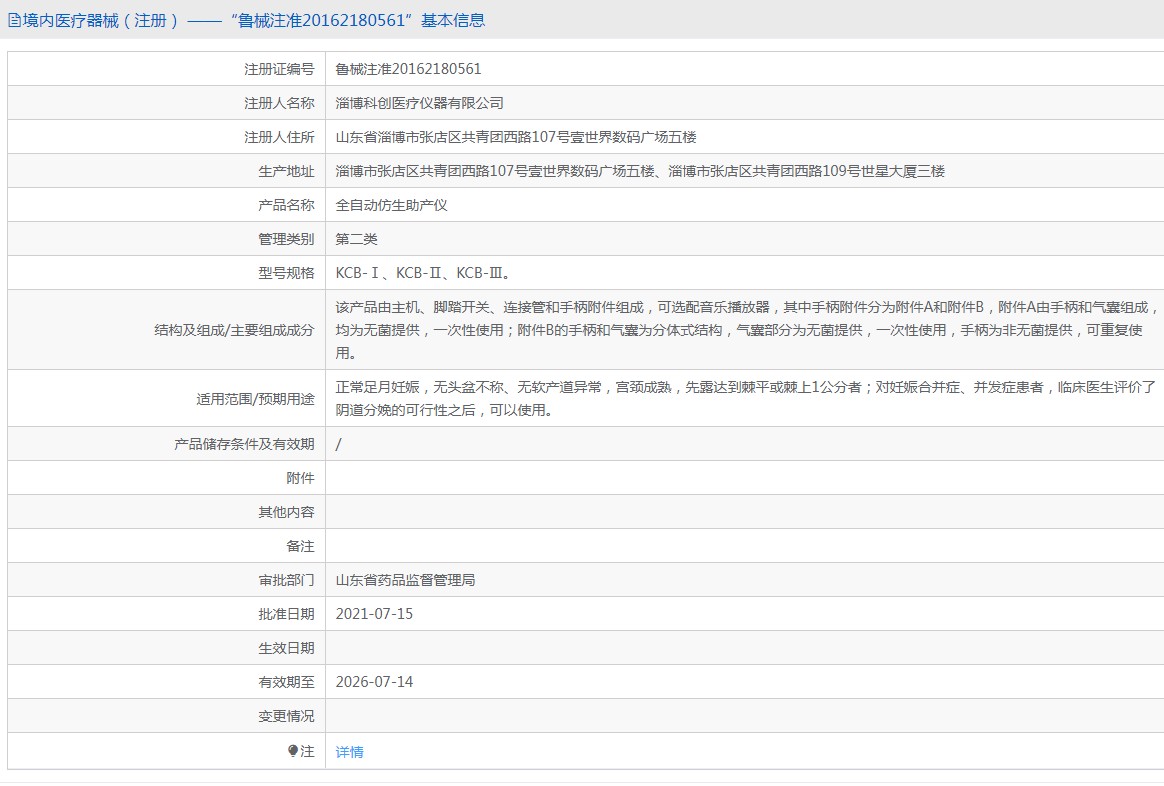This screenshot has height=786, width=1164.
Task: Click the 生效日期 label
Action: (287, 649)
